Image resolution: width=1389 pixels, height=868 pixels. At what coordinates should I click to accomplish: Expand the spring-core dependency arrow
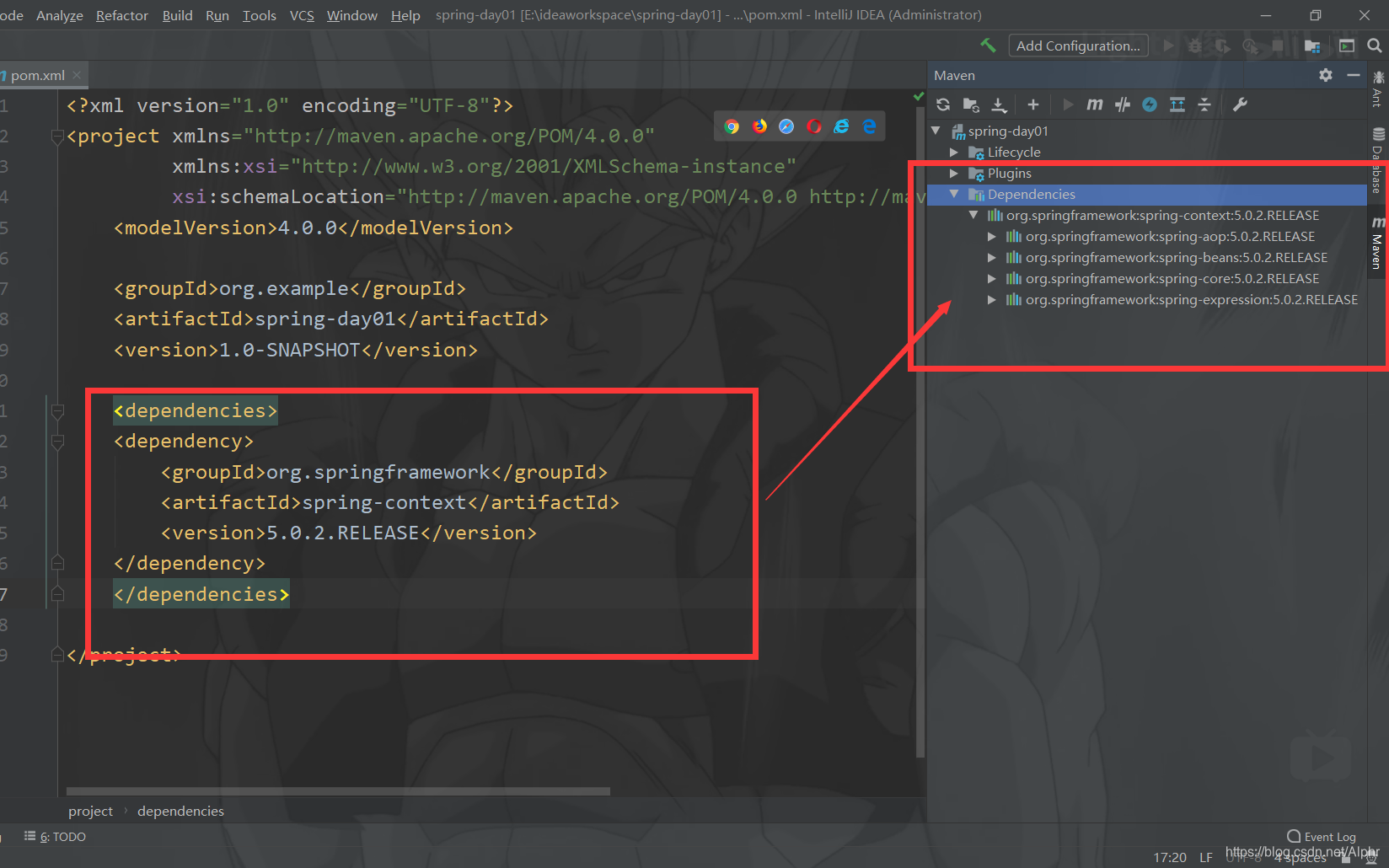(x=992, y=278)
